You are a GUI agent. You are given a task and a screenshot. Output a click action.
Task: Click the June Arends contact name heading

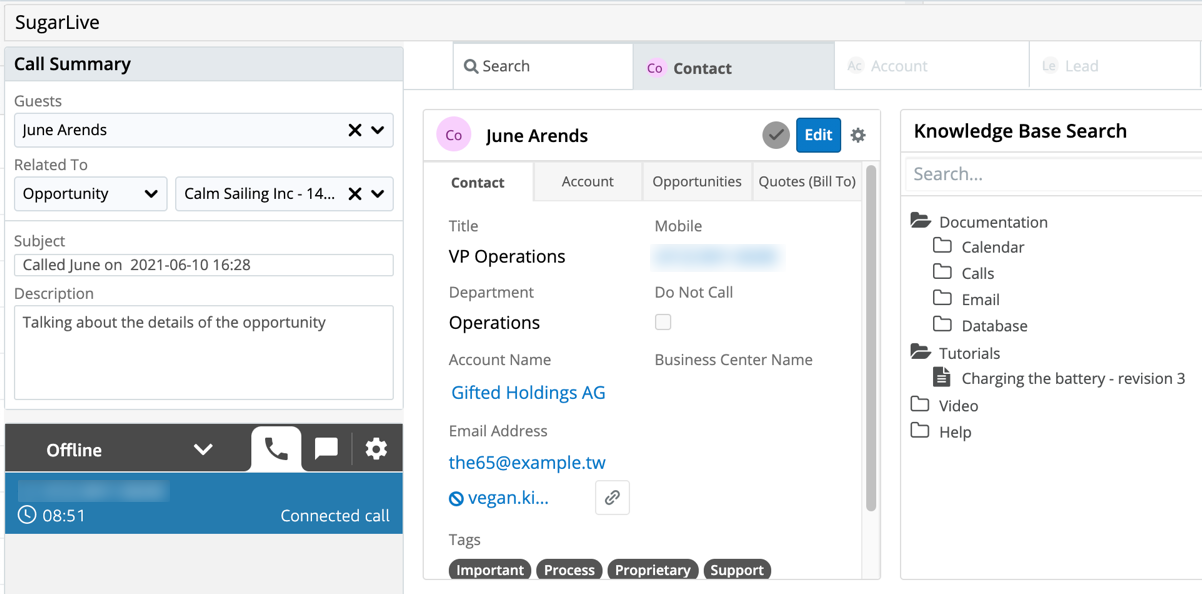tap(537, 136)
